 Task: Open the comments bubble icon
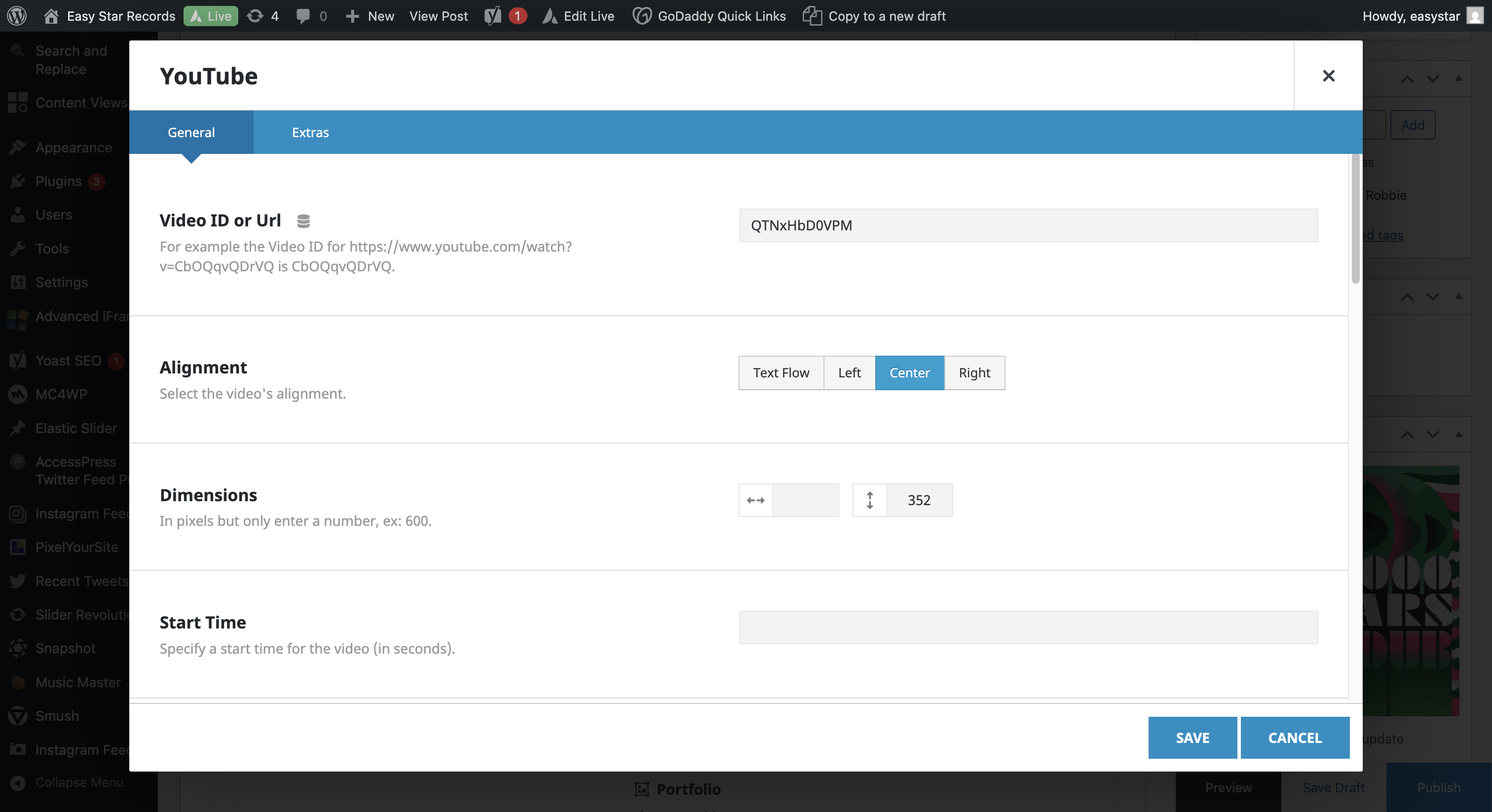pos(302,16)
